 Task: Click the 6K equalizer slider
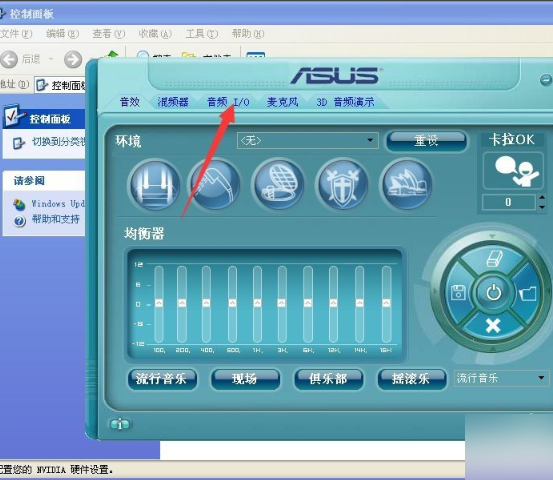coord(308,304)
